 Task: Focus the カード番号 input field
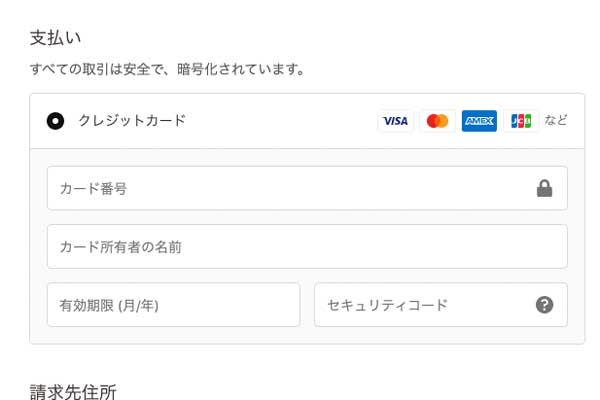tap(280, 188)
